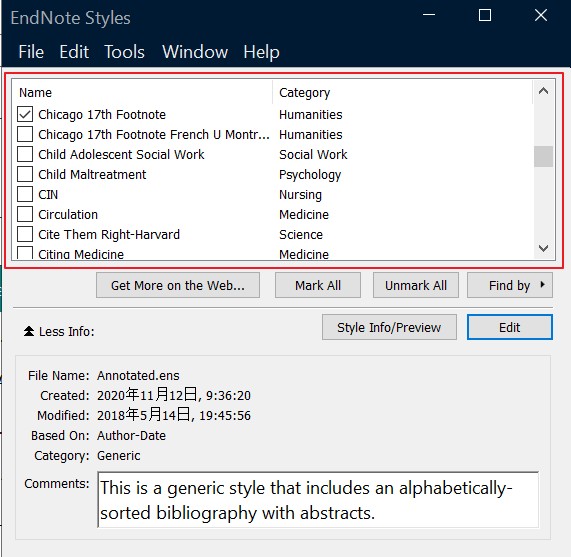This screenshot has height=557, width=571.
Task: Minimize the EndNote Styles window
Action: pos(429,15)
